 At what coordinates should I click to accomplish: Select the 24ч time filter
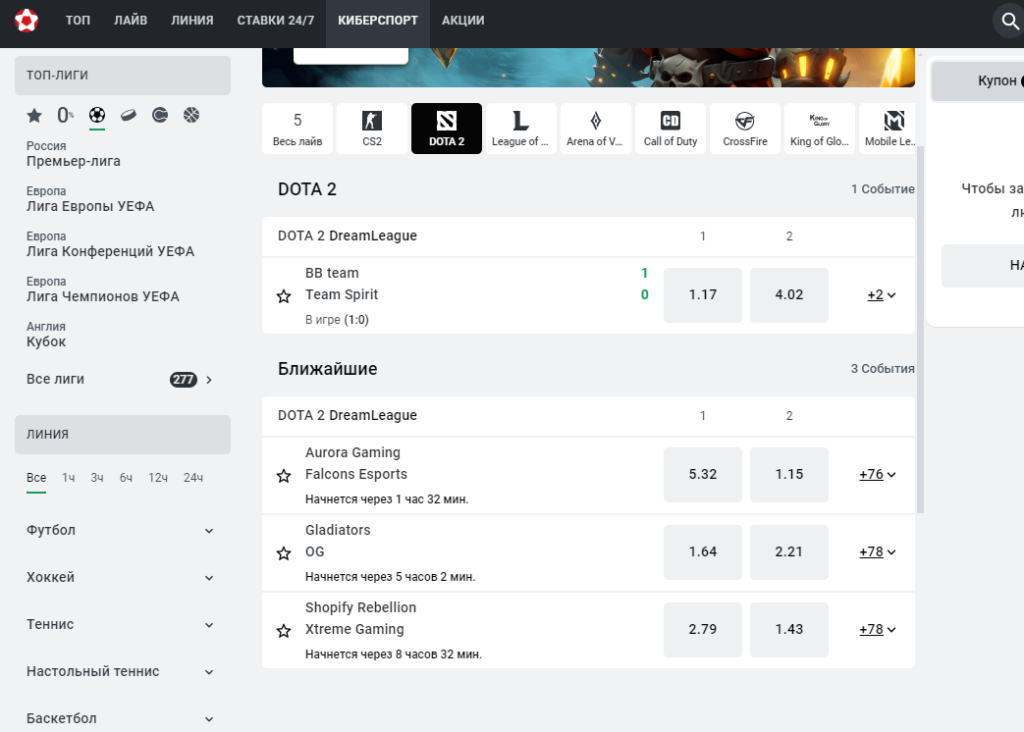tap(193, 478)
